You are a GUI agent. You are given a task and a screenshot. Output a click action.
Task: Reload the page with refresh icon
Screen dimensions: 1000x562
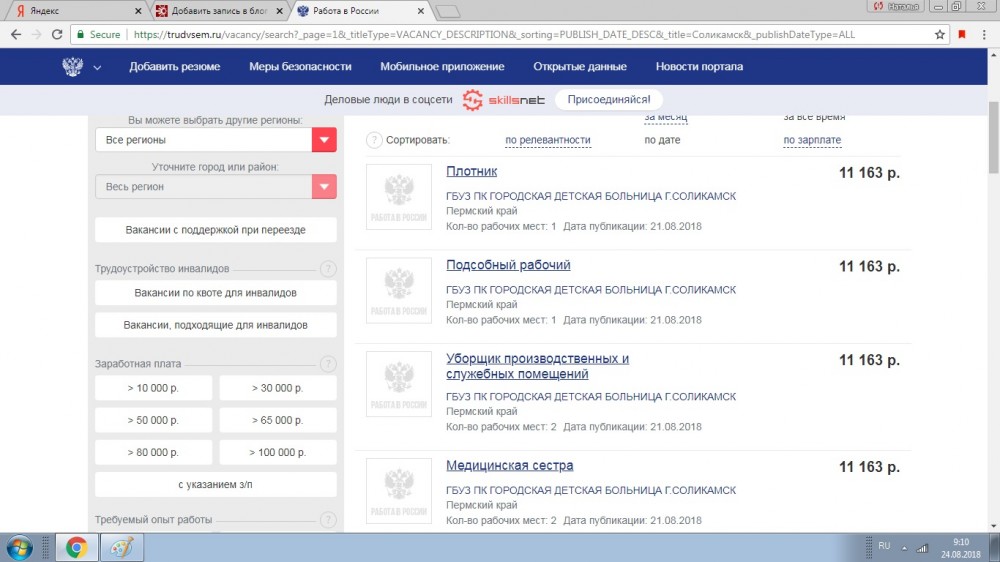[x=59, y=34]
